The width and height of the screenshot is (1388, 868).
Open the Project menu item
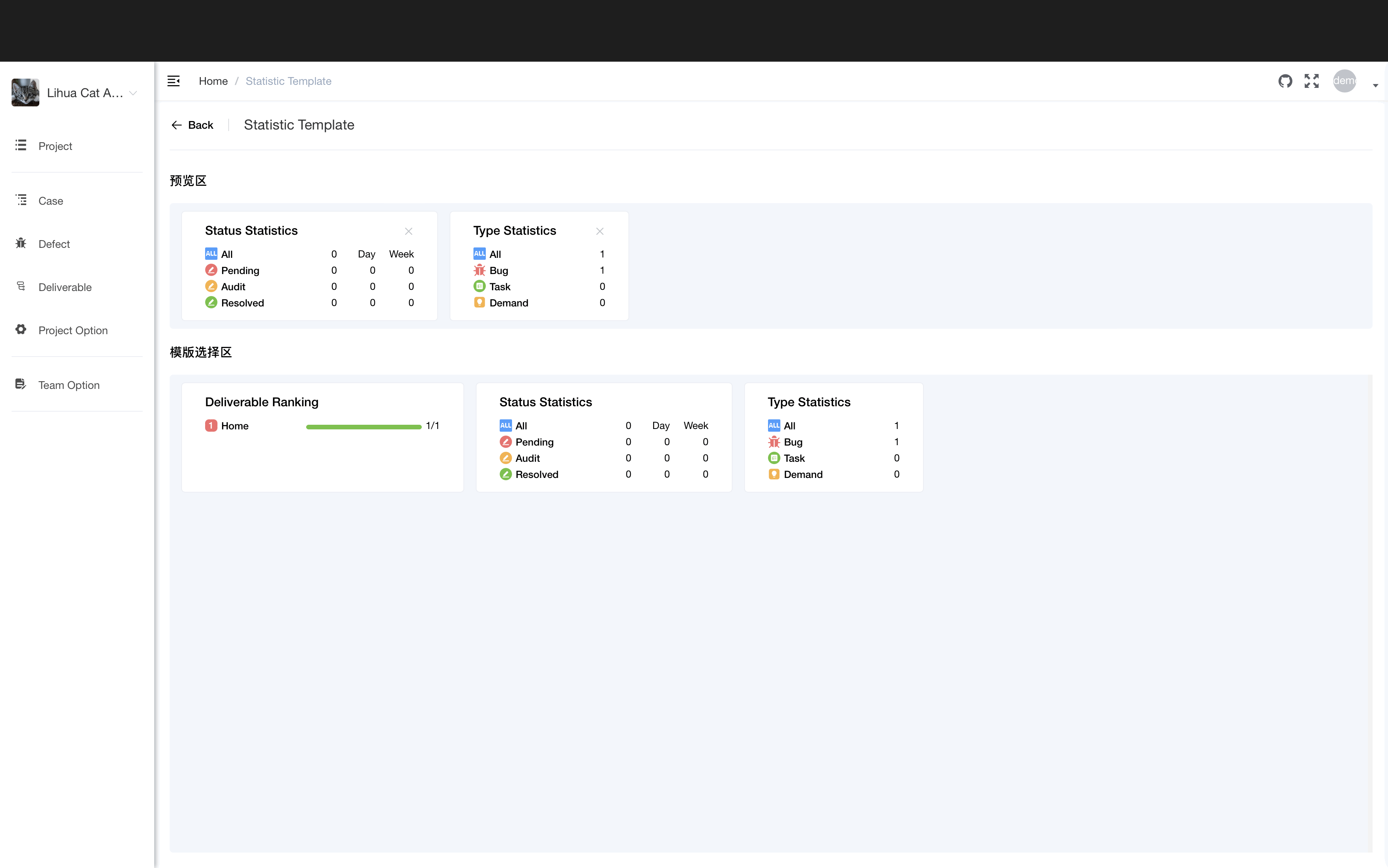click(x=77, y=146)
